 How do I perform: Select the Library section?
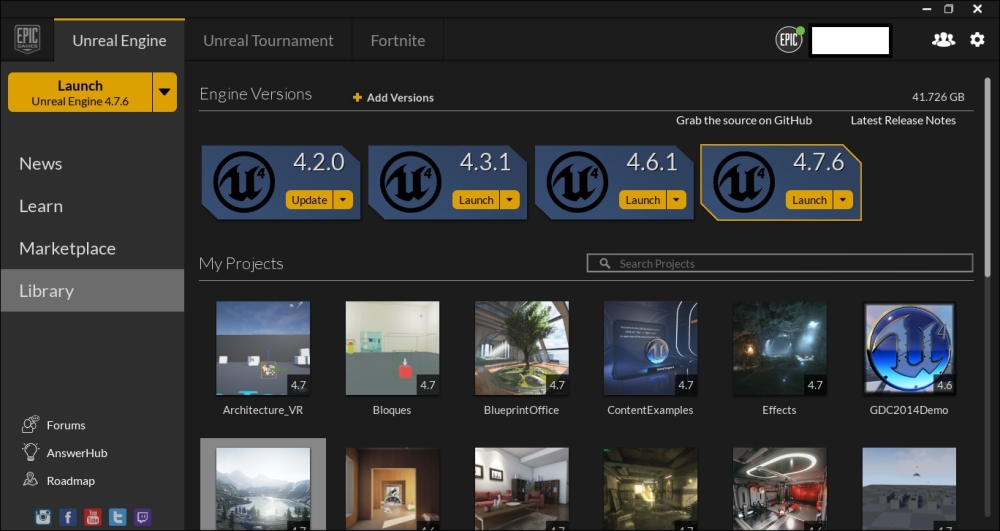click(92, 291)
